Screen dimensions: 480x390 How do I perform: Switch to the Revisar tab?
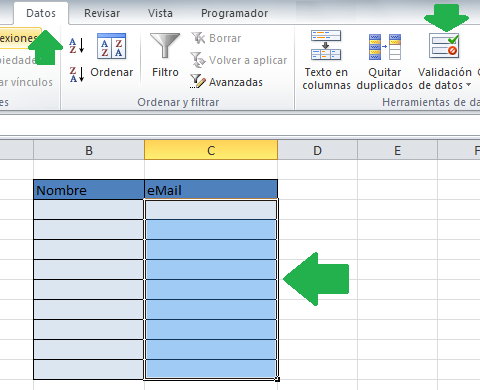point(102,13)
